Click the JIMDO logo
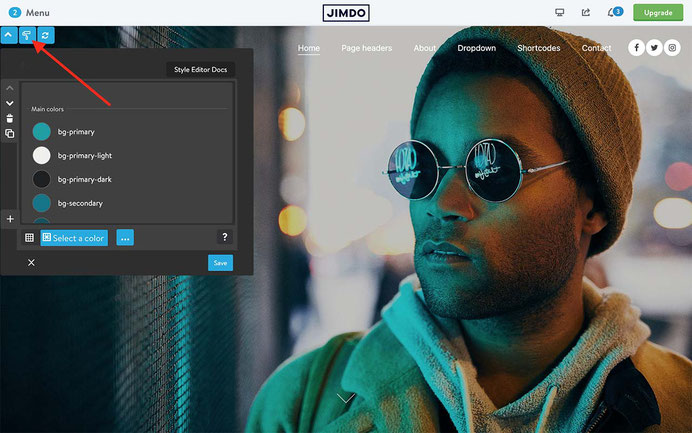This screenshot has height=433, width=692. click(x=346, y=13)
